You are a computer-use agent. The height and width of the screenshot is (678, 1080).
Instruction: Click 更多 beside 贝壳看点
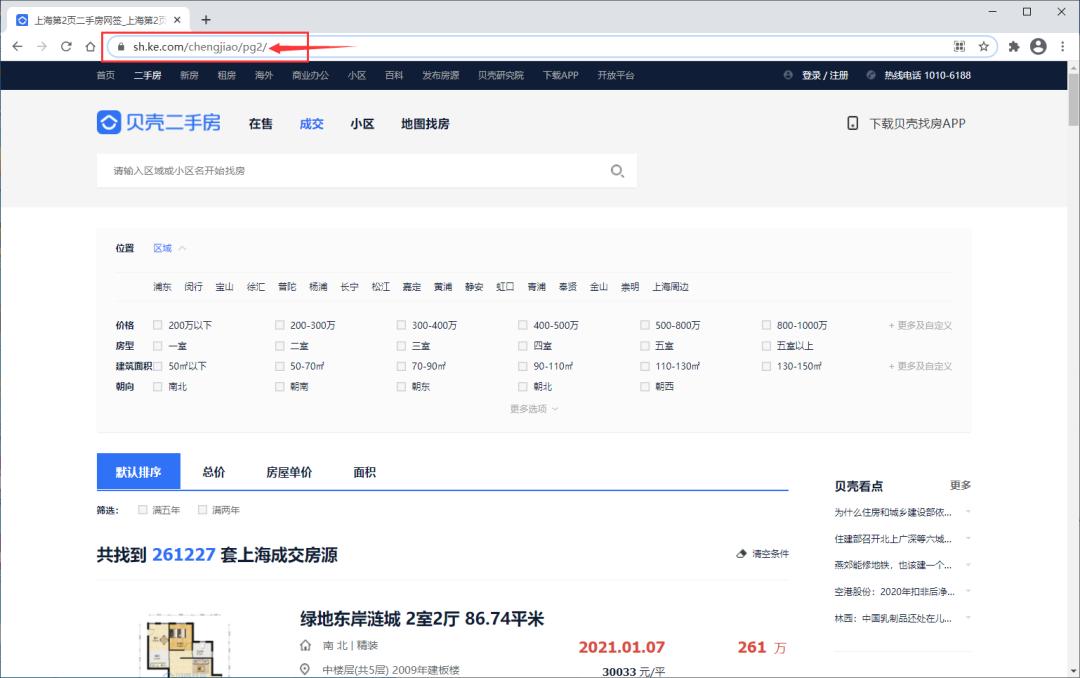960,485
